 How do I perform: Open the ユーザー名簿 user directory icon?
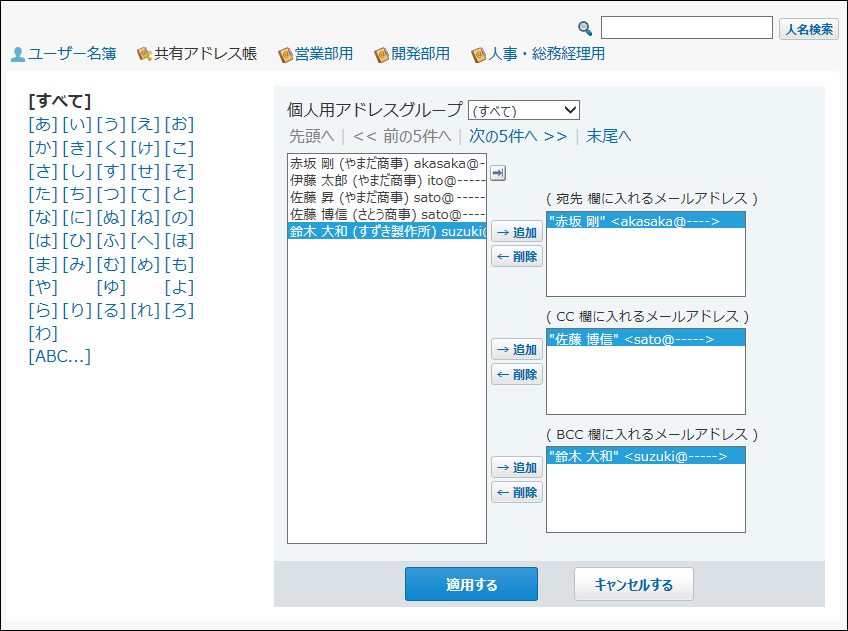(x=18, y=54)
